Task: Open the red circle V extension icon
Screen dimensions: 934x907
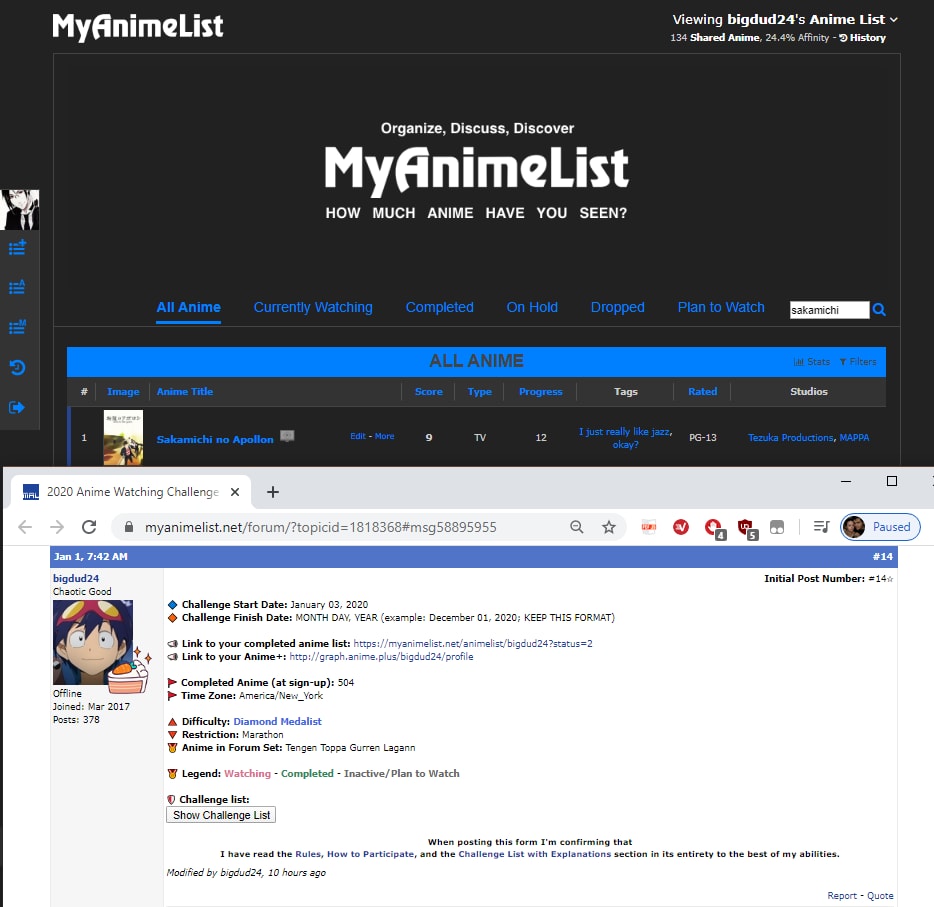Action: 681,527
